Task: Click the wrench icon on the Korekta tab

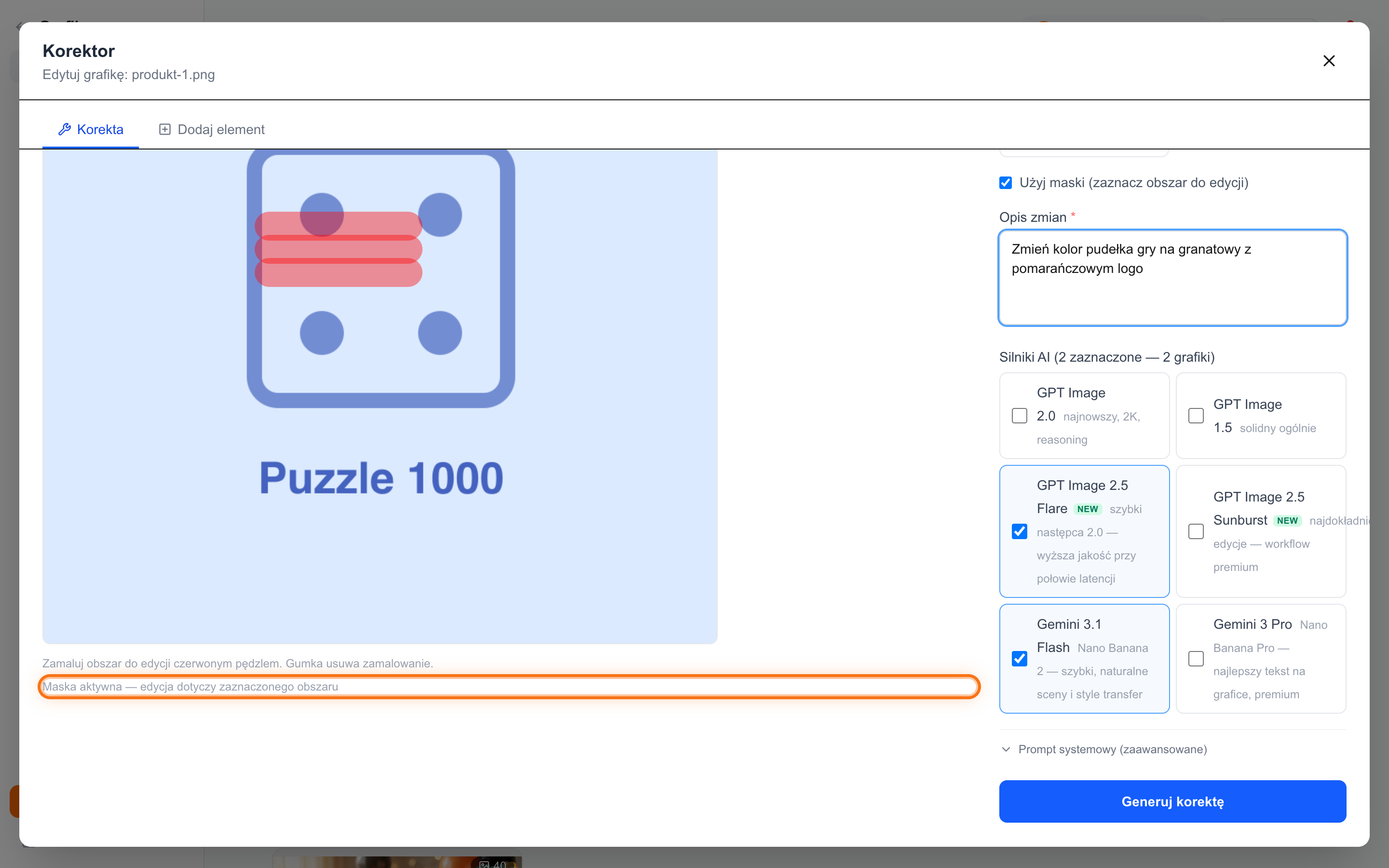Action: (64, 129)
